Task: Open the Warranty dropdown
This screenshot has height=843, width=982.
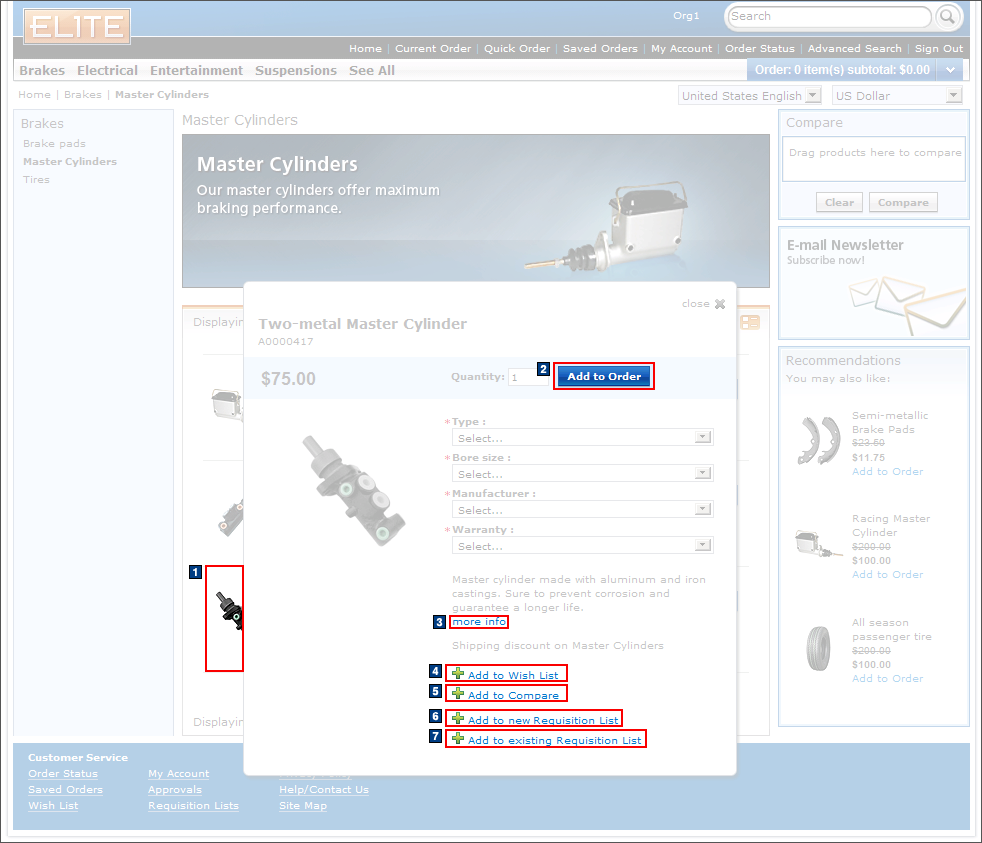Action: click(582, 546)
